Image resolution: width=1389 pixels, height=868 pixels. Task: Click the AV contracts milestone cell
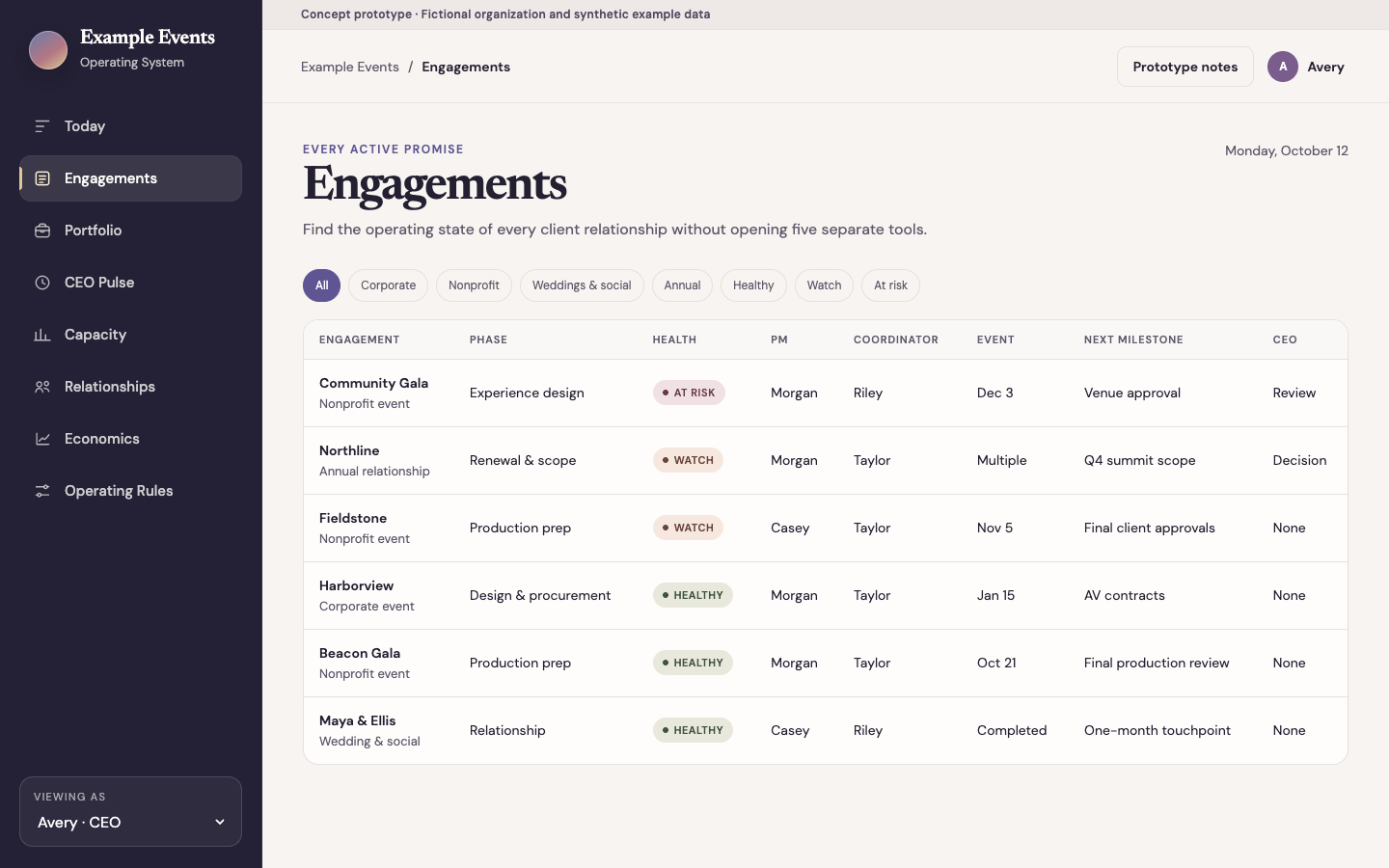click(1125, 595)
